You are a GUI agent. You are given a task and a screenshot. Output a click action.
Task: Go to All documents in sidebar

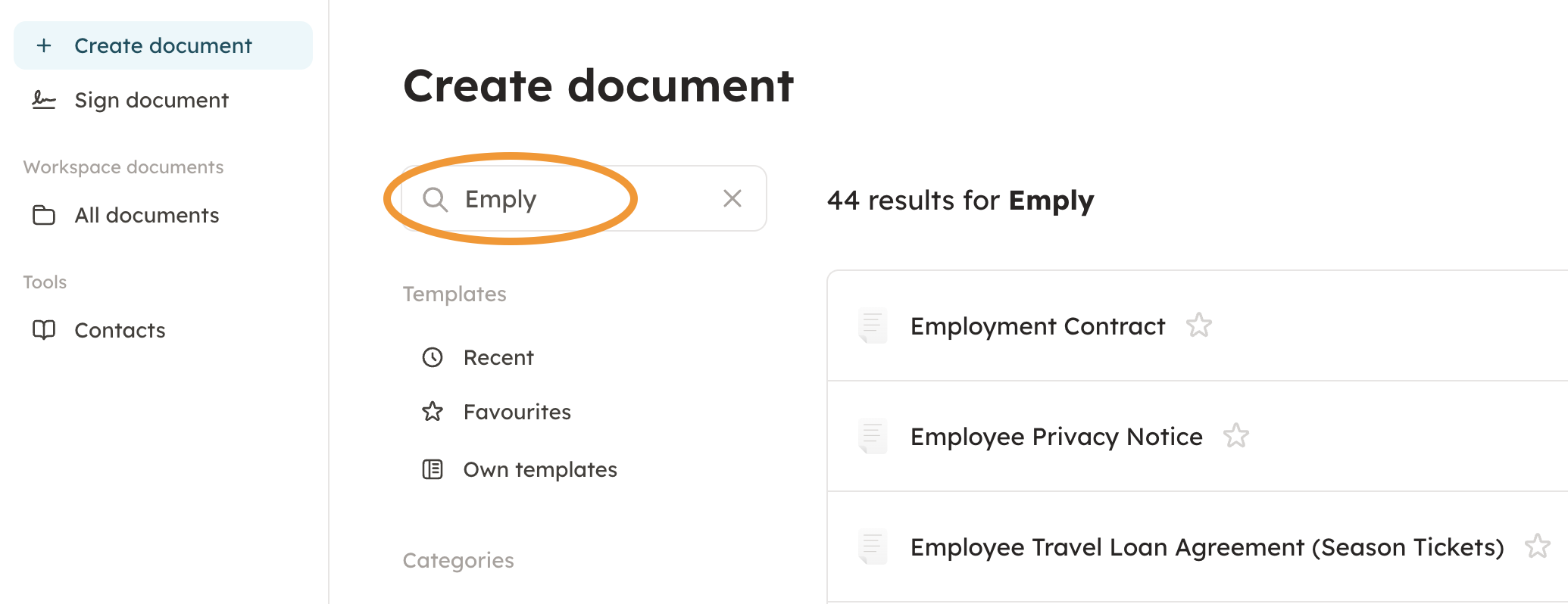pos(147,215)
